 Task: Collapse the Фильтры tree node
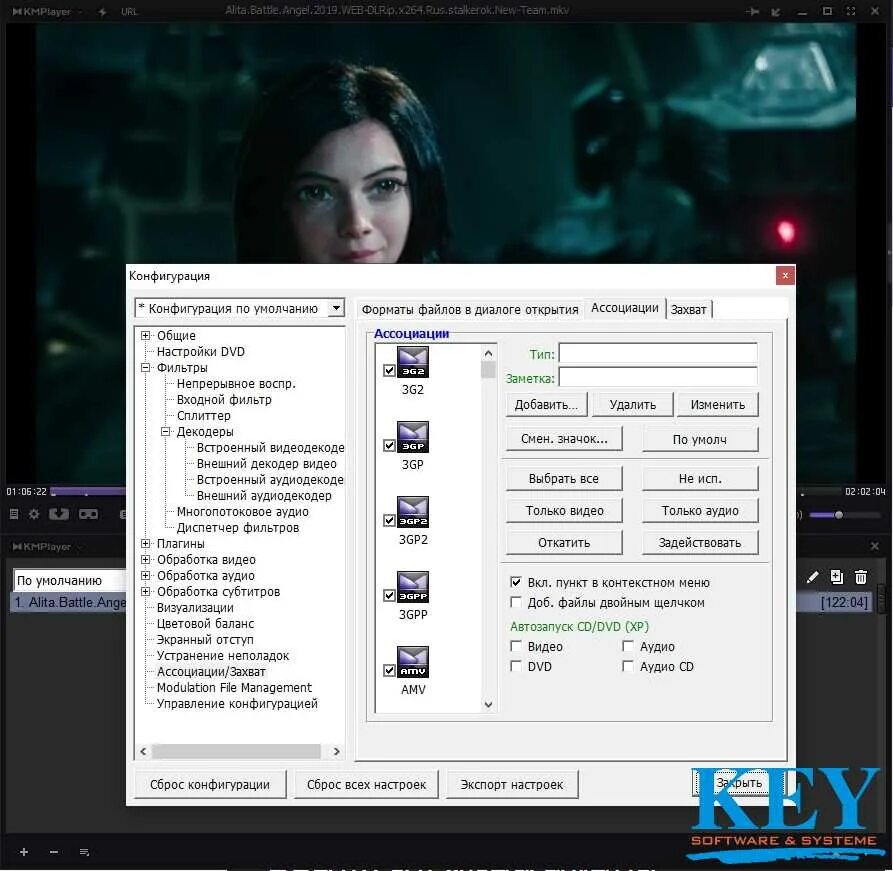(x=146, y=368)
